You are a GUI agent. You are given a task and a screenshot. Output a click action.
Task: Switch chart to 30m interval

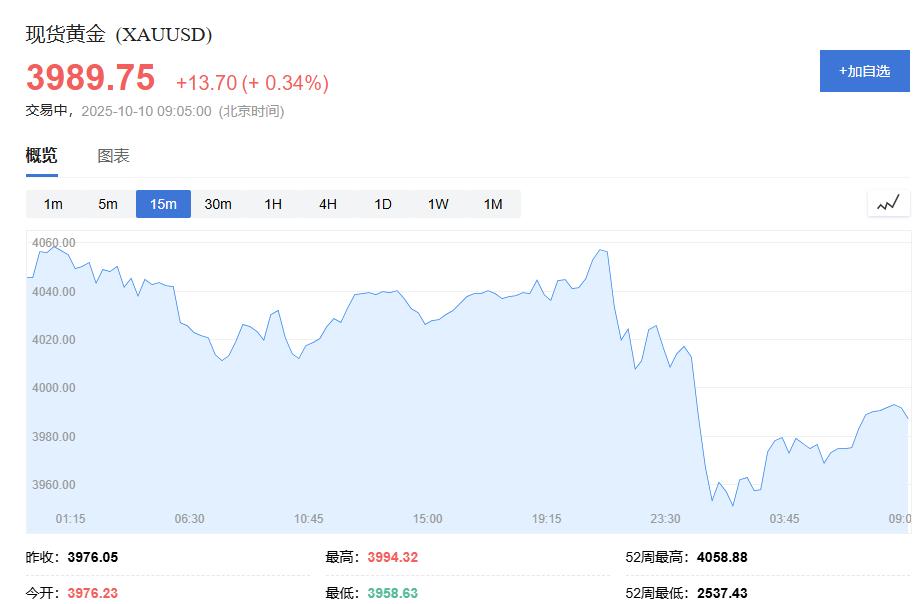pos(218,204)
